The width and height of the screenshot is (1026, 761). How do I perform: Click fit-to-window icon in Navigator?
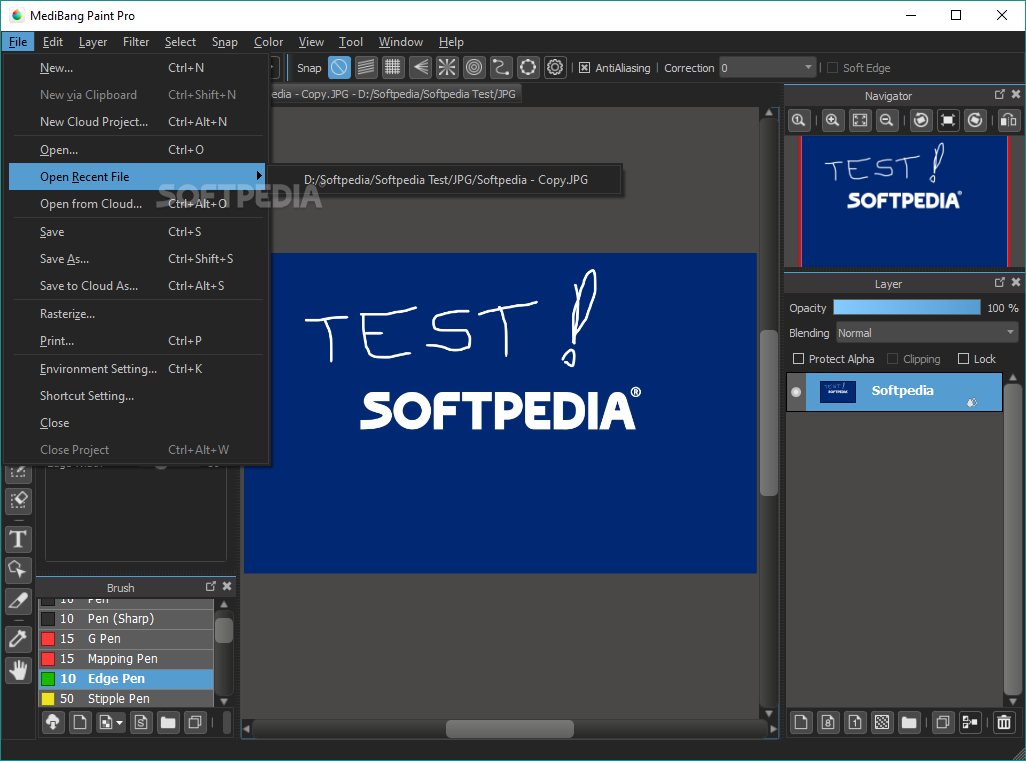click(860, 120)
